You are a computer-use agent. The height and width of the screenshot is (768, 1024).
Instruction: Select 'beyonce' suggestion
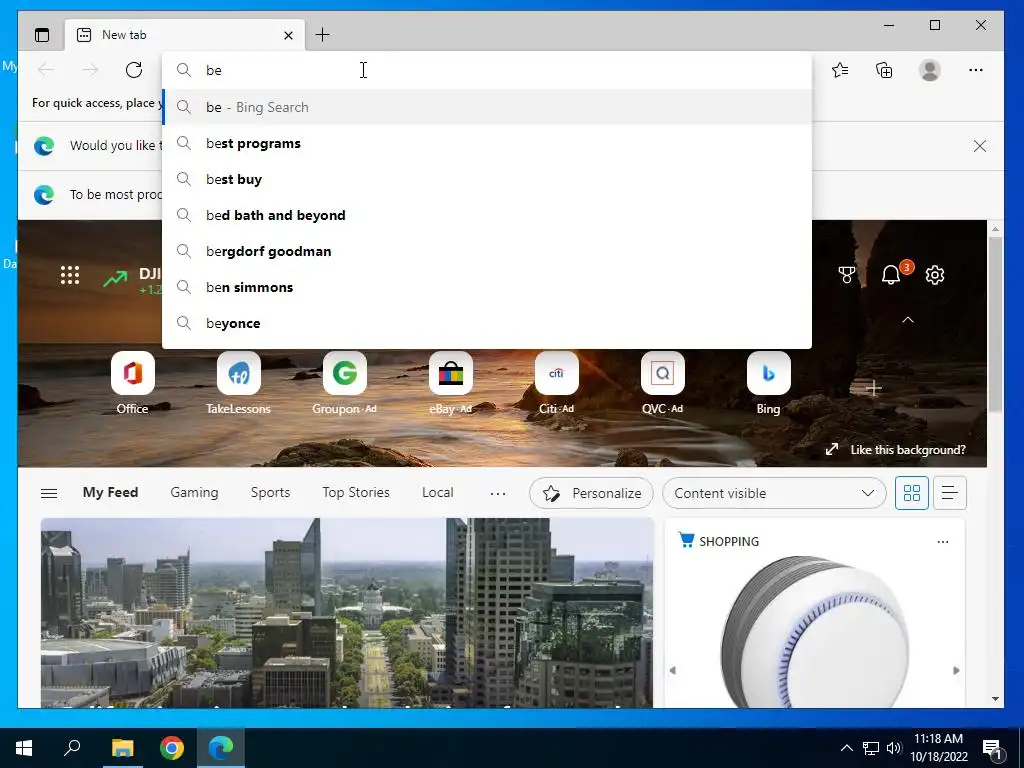point(487,323)
